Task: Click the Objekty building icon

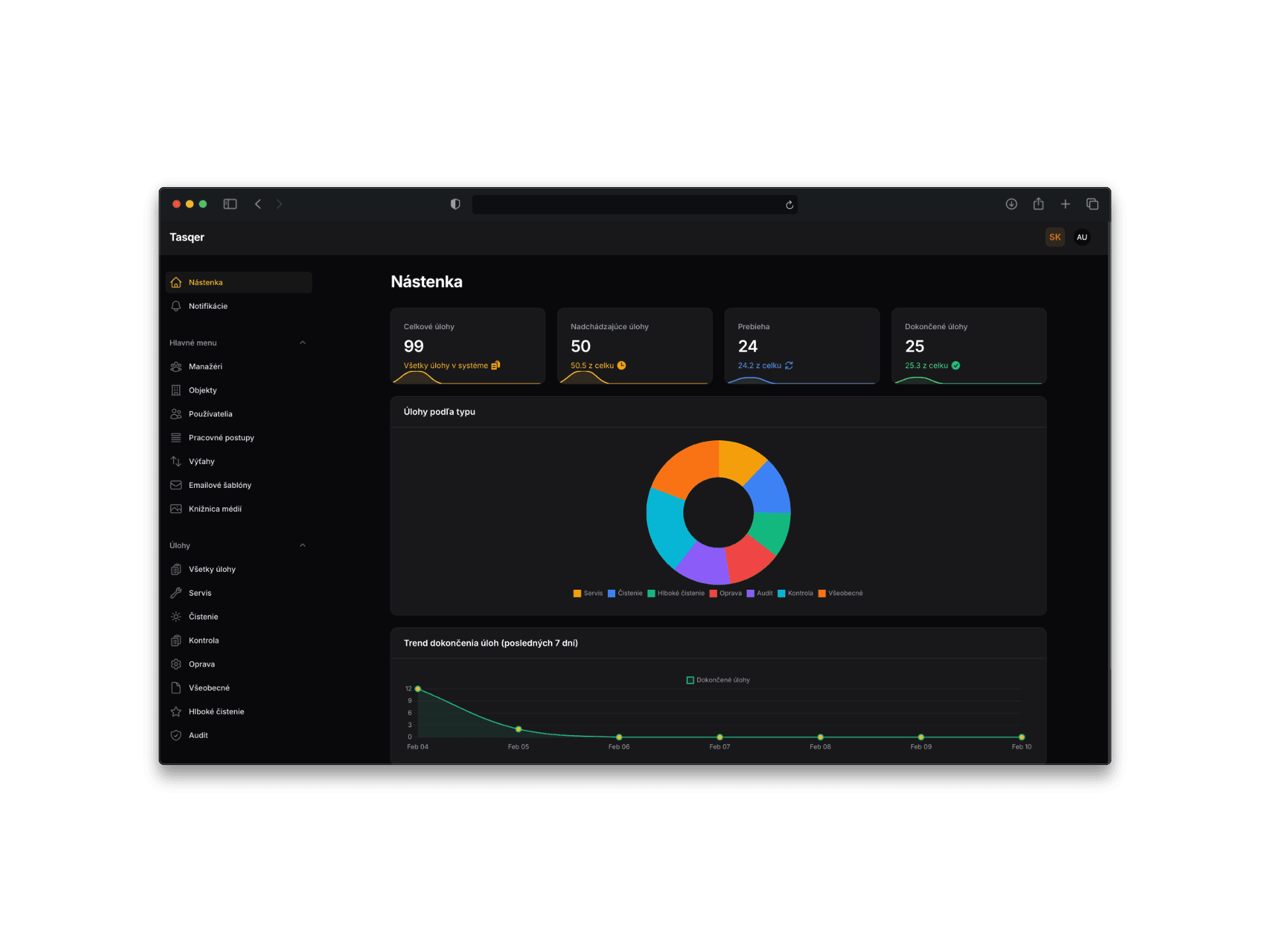Action: click(176, 391)
